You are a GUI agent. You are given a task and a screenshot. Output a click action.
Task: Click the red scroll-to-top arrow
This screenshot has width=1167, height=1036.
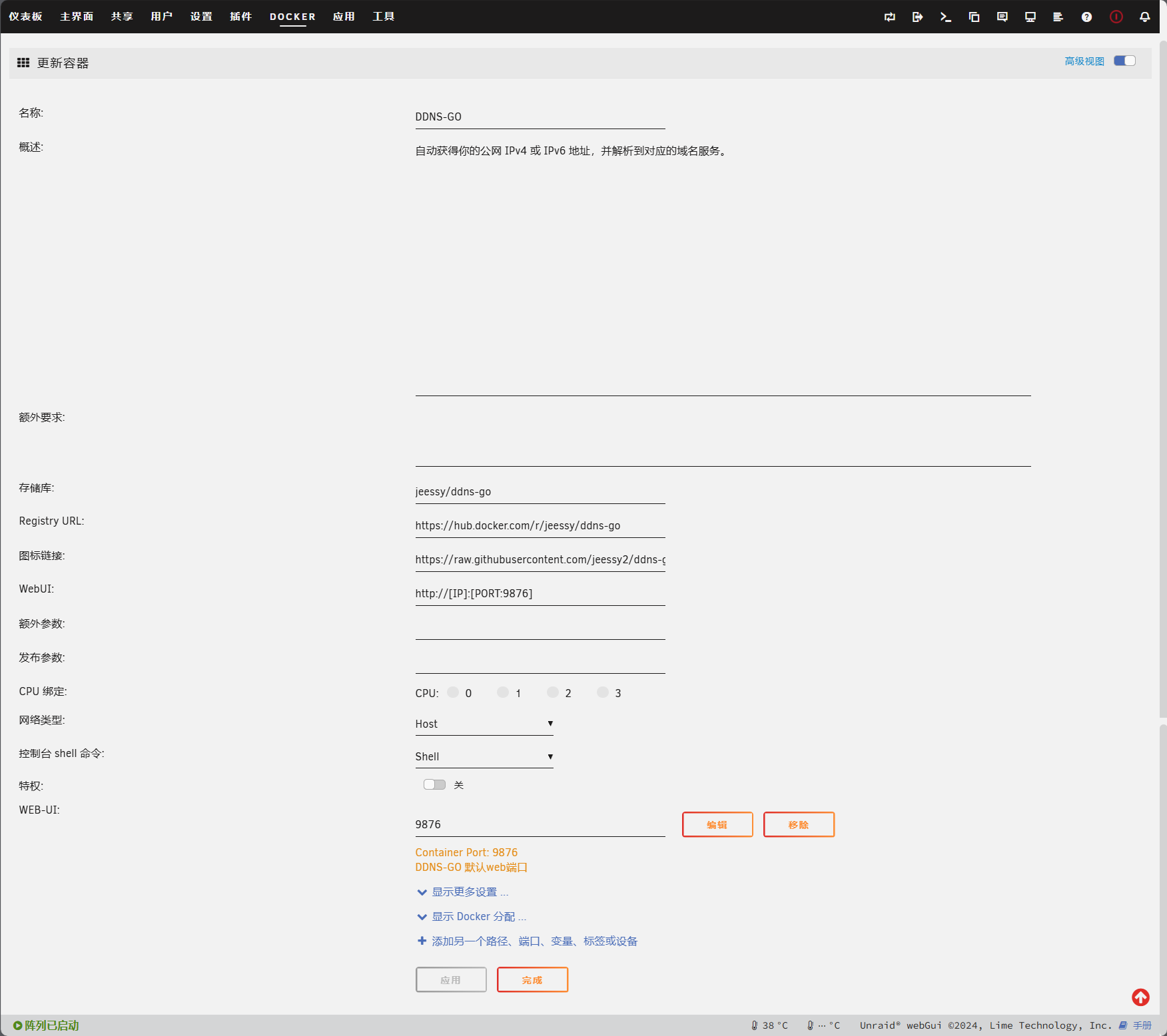pos(1140,997)
